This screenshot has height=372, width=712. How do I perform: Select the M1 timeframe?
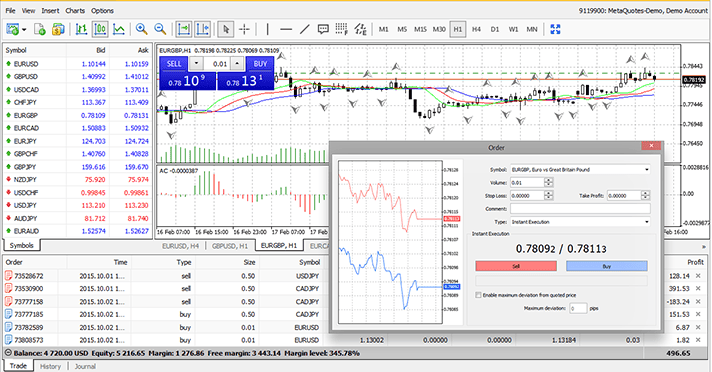pyautogui.click(x=384, y=30)
